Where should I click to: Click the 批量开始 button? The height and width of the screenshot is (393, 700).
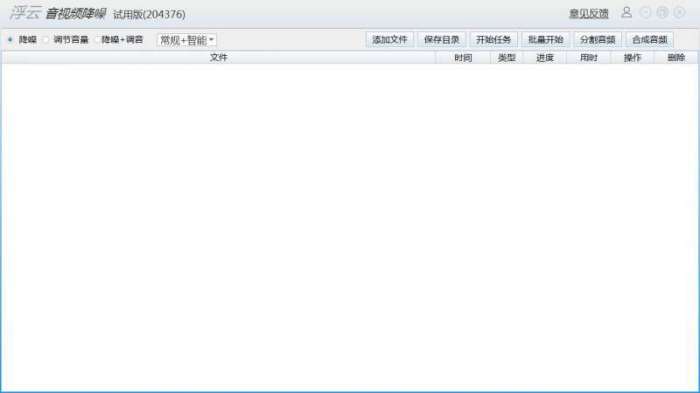pyautogui.click(x=546, y=40)
